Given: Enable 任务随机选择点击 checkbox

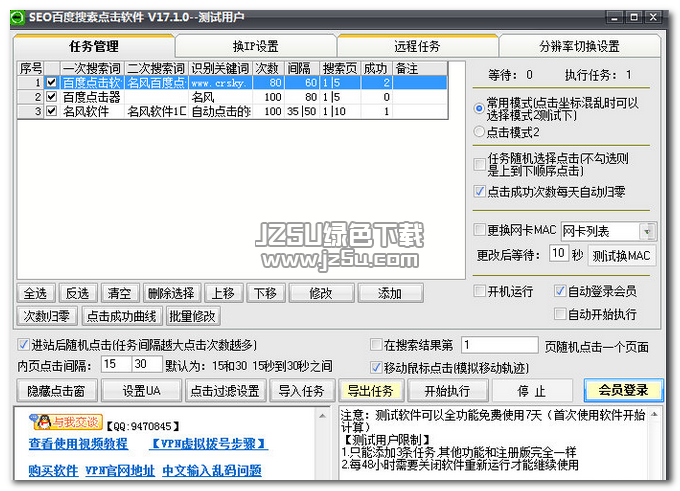Looking at the screenshot, I should [x=479, y=164].
